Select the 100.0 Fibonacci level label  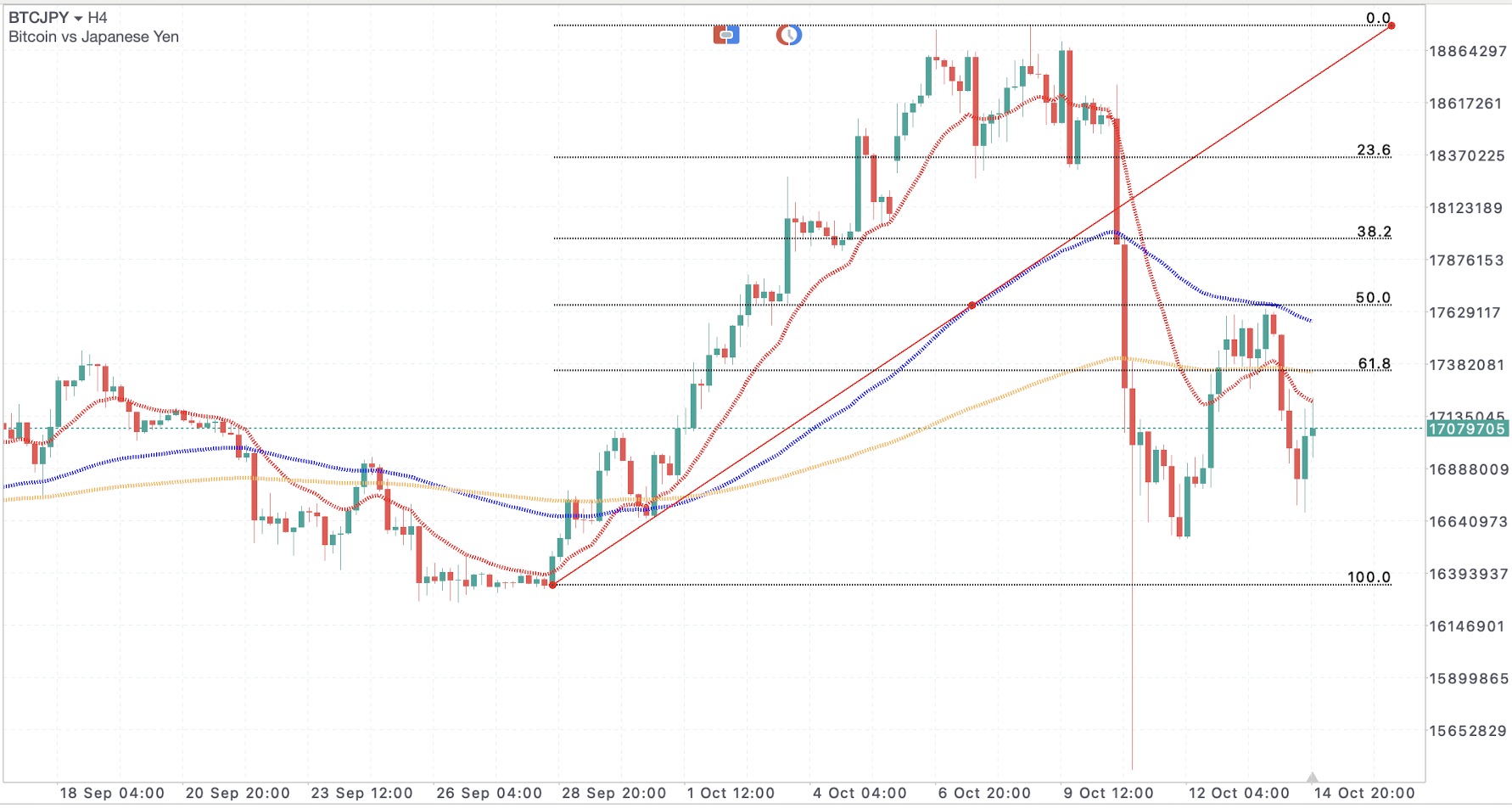[1369, 577]
